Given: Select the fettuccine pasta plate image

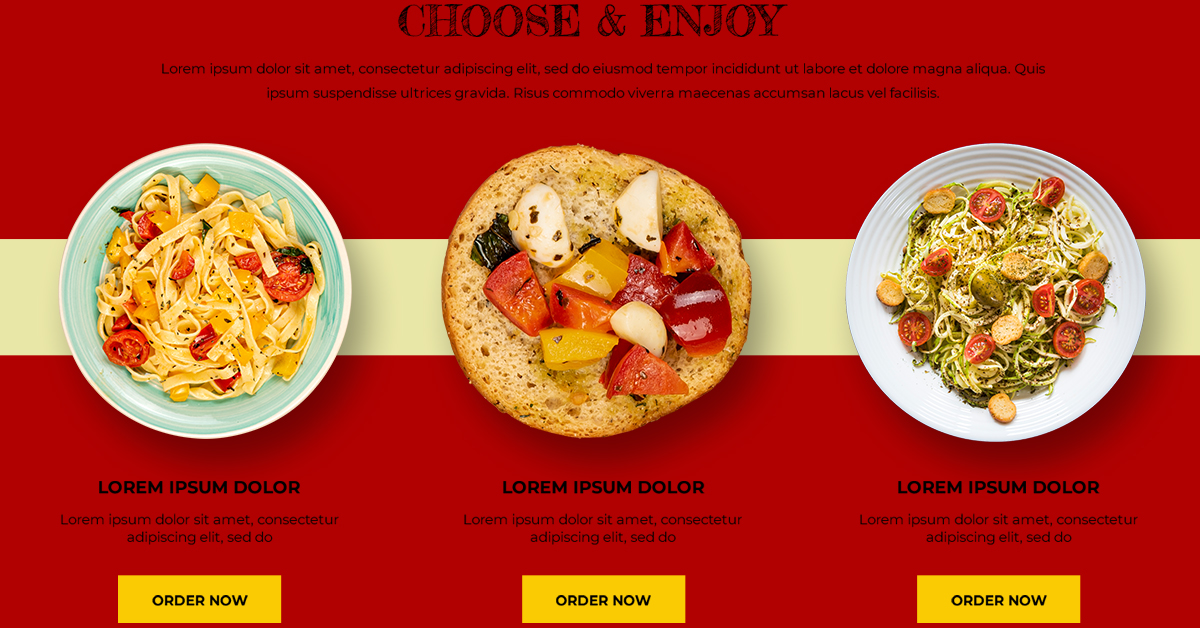Looking at the screenshot, I should click(205, 291).
